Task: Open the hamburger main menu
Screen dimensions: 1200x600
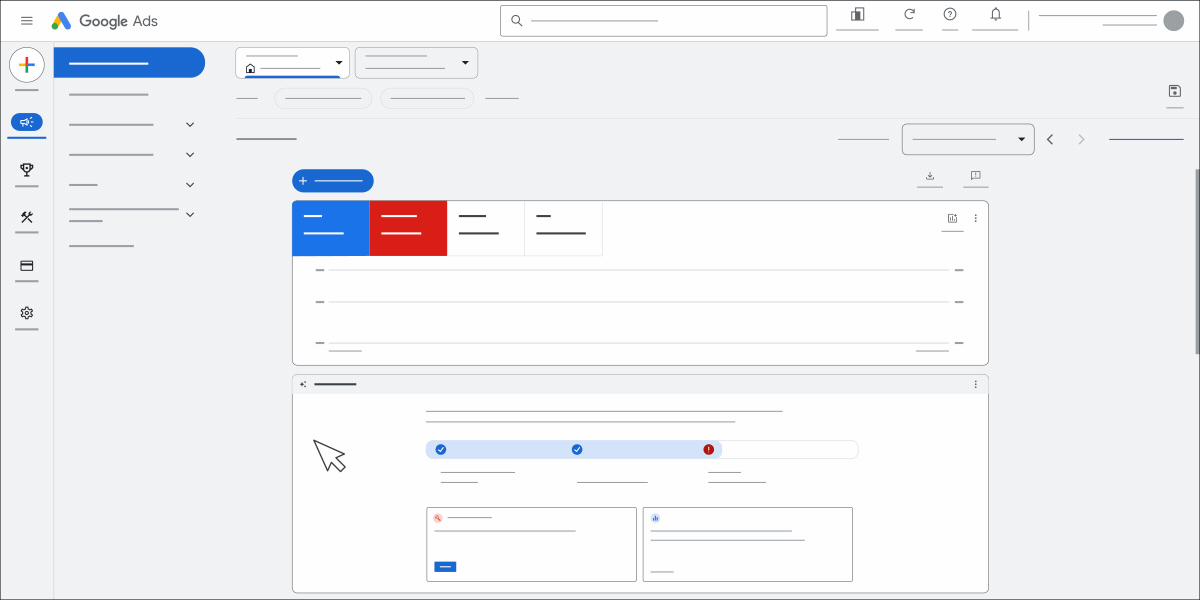Action: (x=27, y=21)
